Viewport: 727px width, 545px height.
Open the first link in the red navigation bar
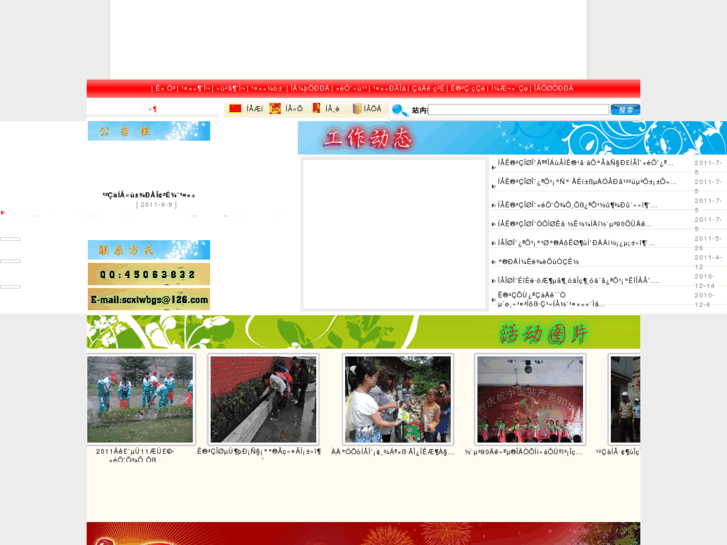pyautogui.click(x=165, y=88)
